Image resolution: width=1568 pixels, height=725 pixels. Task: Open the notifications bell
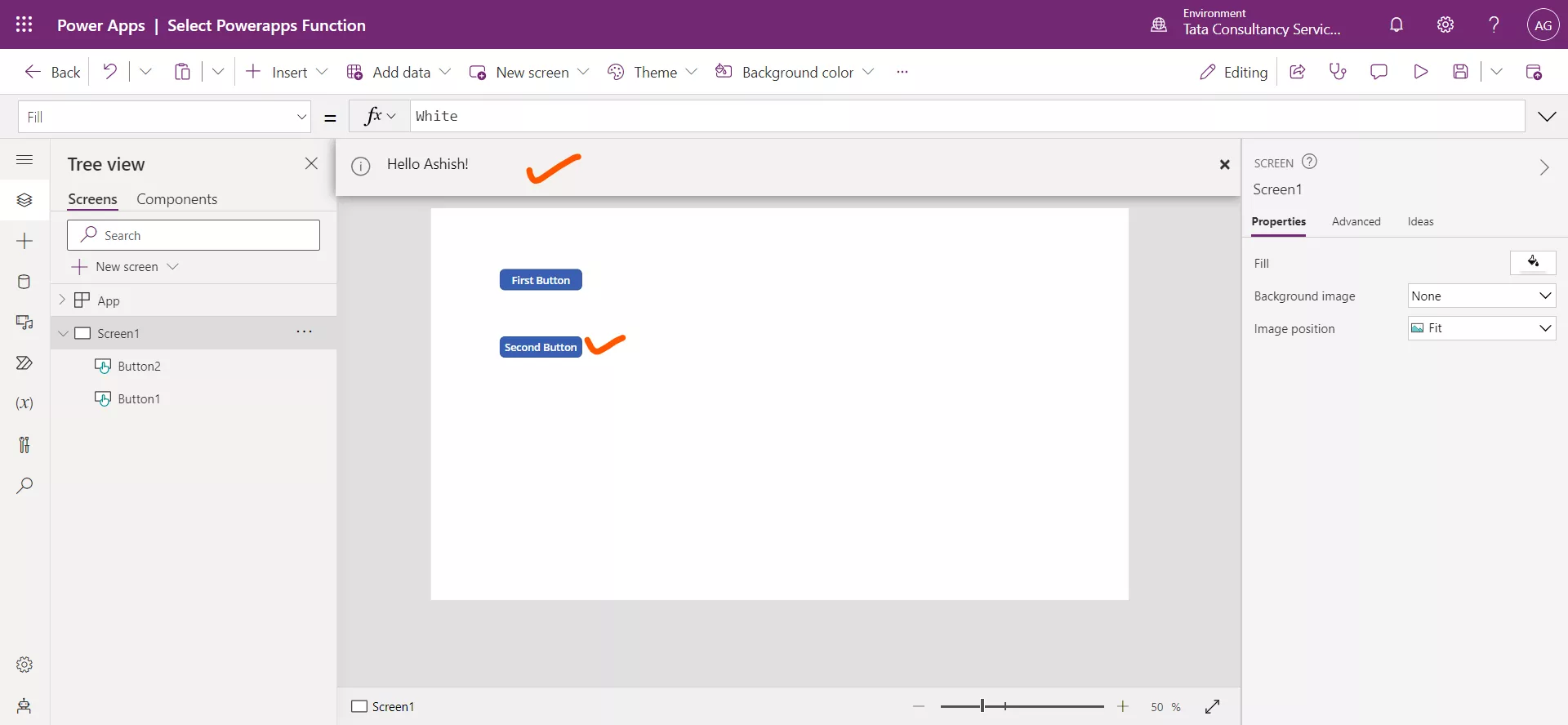click(x=1396, y=24)
